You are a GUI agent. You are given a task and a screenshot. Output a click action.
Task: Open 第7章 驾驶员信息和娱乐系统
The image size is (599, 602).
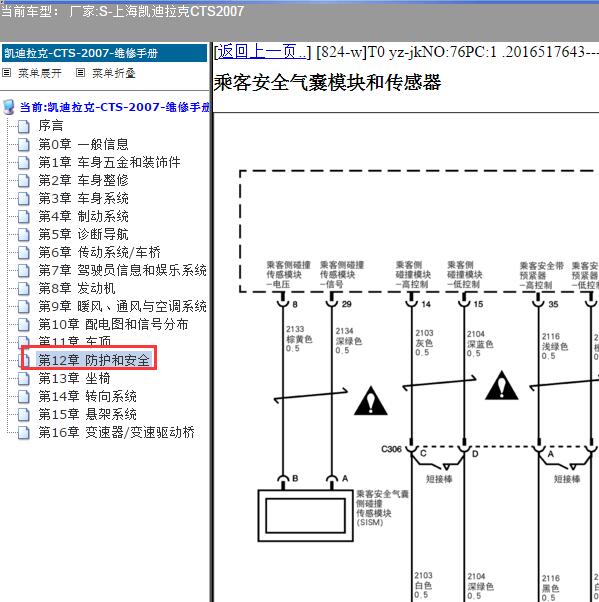click(x=122, y=270)
